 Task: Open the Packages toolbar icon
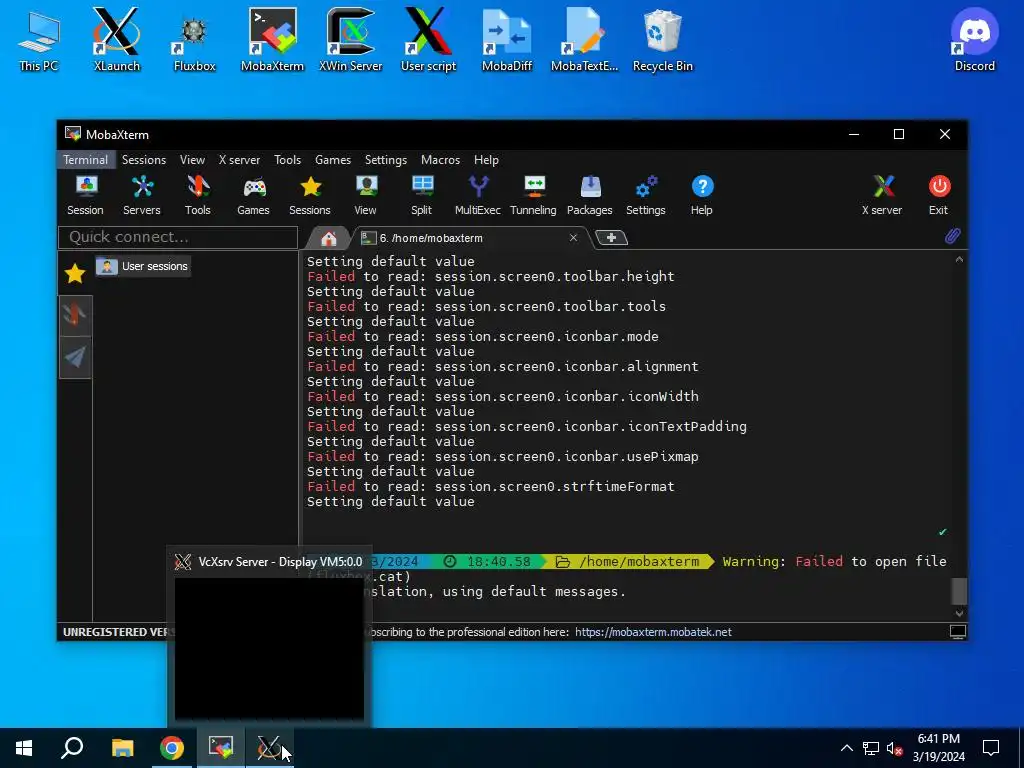click(590, 195)
